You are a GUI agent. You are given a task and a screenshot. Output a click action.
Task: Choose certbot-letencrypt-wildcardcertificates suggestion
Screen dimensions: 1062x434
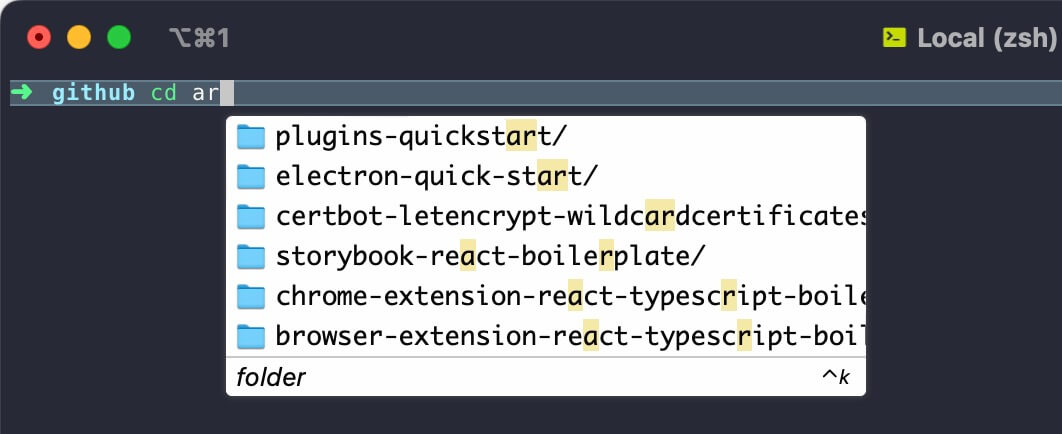click(x=545, y=217)
